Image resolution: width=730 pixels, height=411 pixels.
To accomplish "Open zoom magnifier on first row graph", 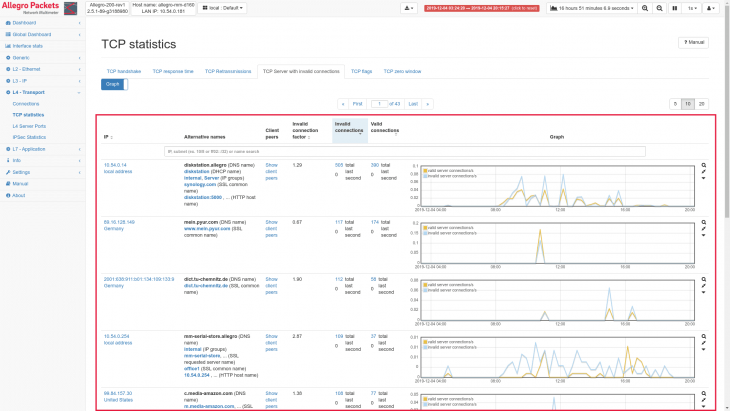I will [703, 165].
